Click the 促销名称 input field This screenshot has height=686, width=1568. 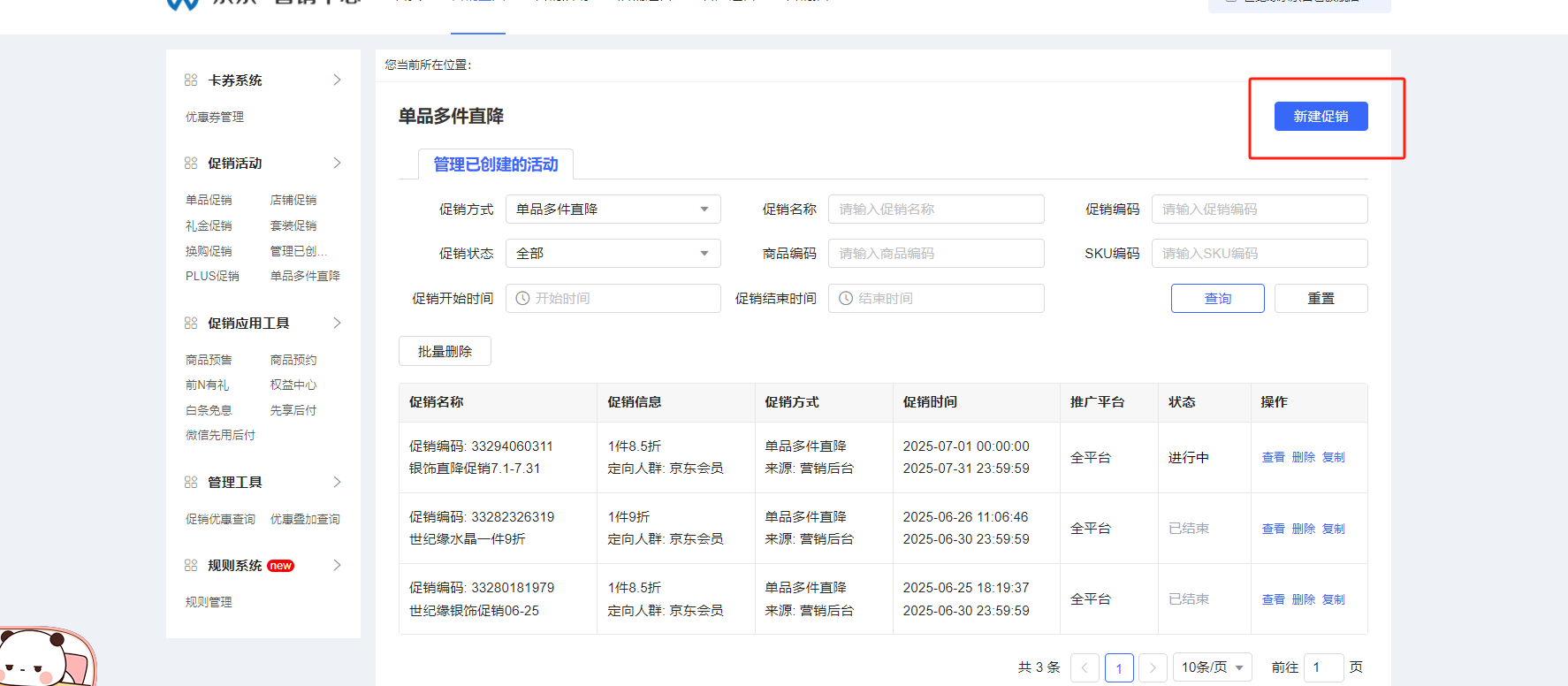tap(935, 210)
